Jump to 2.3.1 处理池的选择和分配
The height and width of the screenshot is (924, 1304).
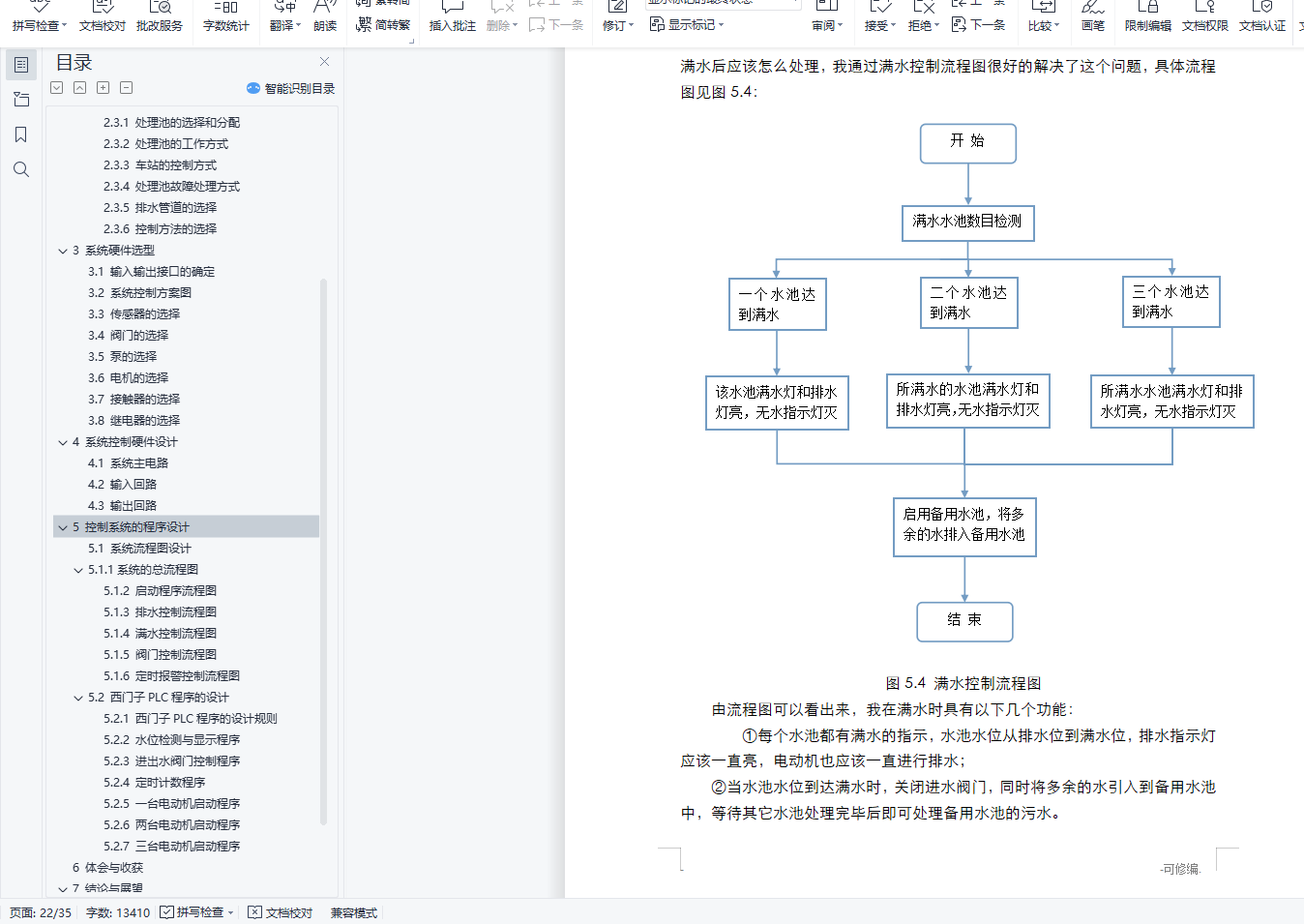[172, 123]
